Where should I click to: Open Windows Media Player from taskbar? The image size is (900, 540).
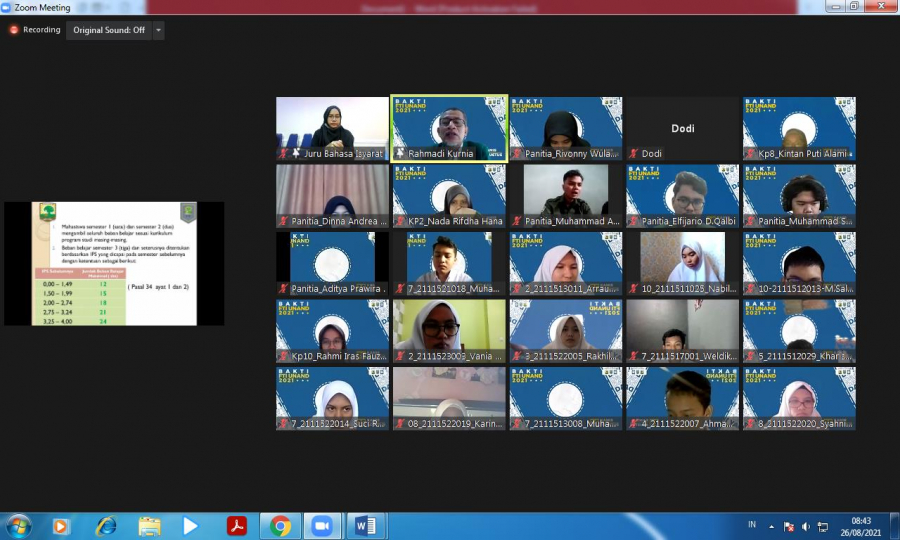pyautogui.click(x=190, y=526)
